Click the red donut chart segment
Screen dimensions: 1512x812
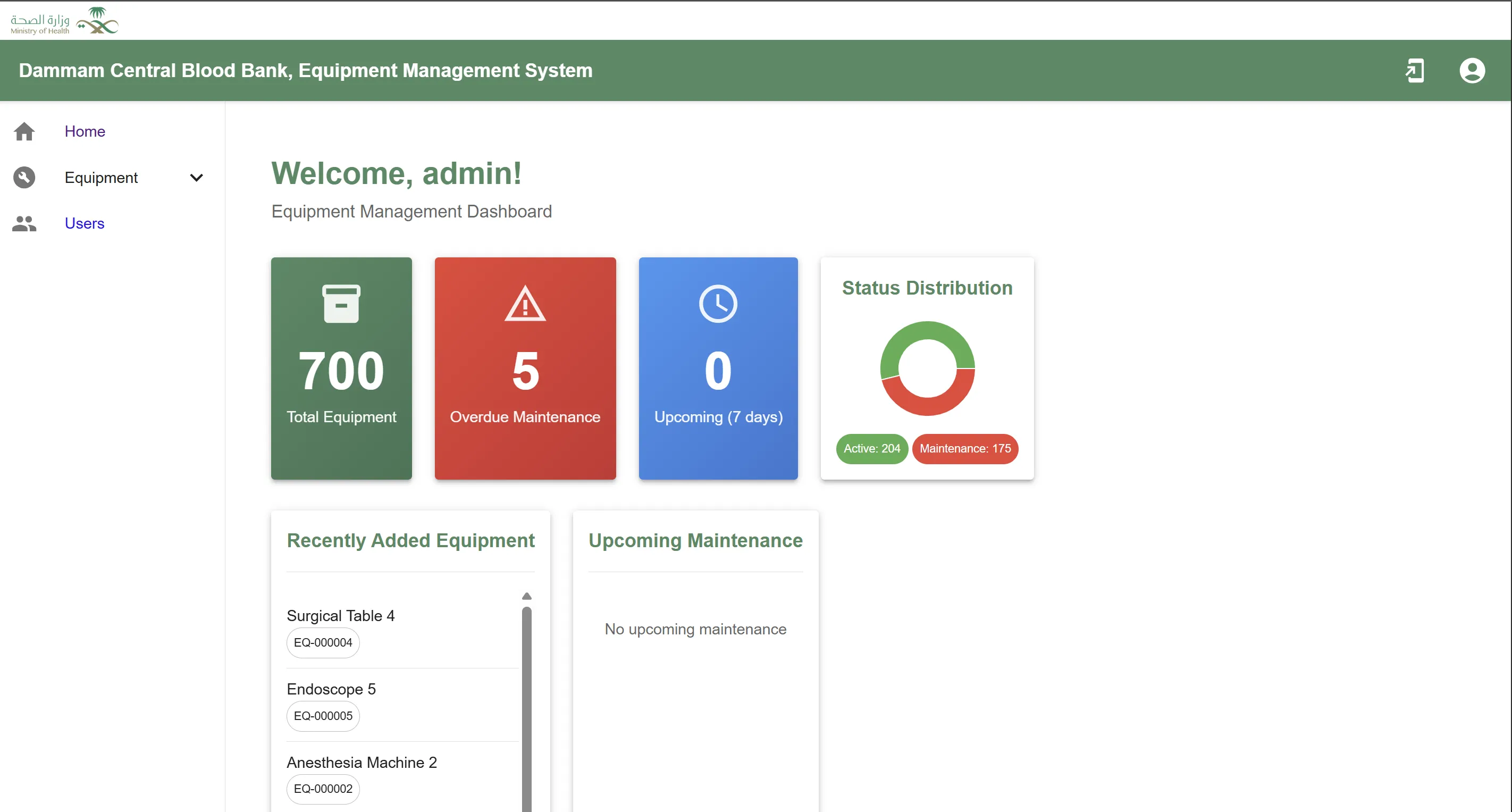point(927,406)
